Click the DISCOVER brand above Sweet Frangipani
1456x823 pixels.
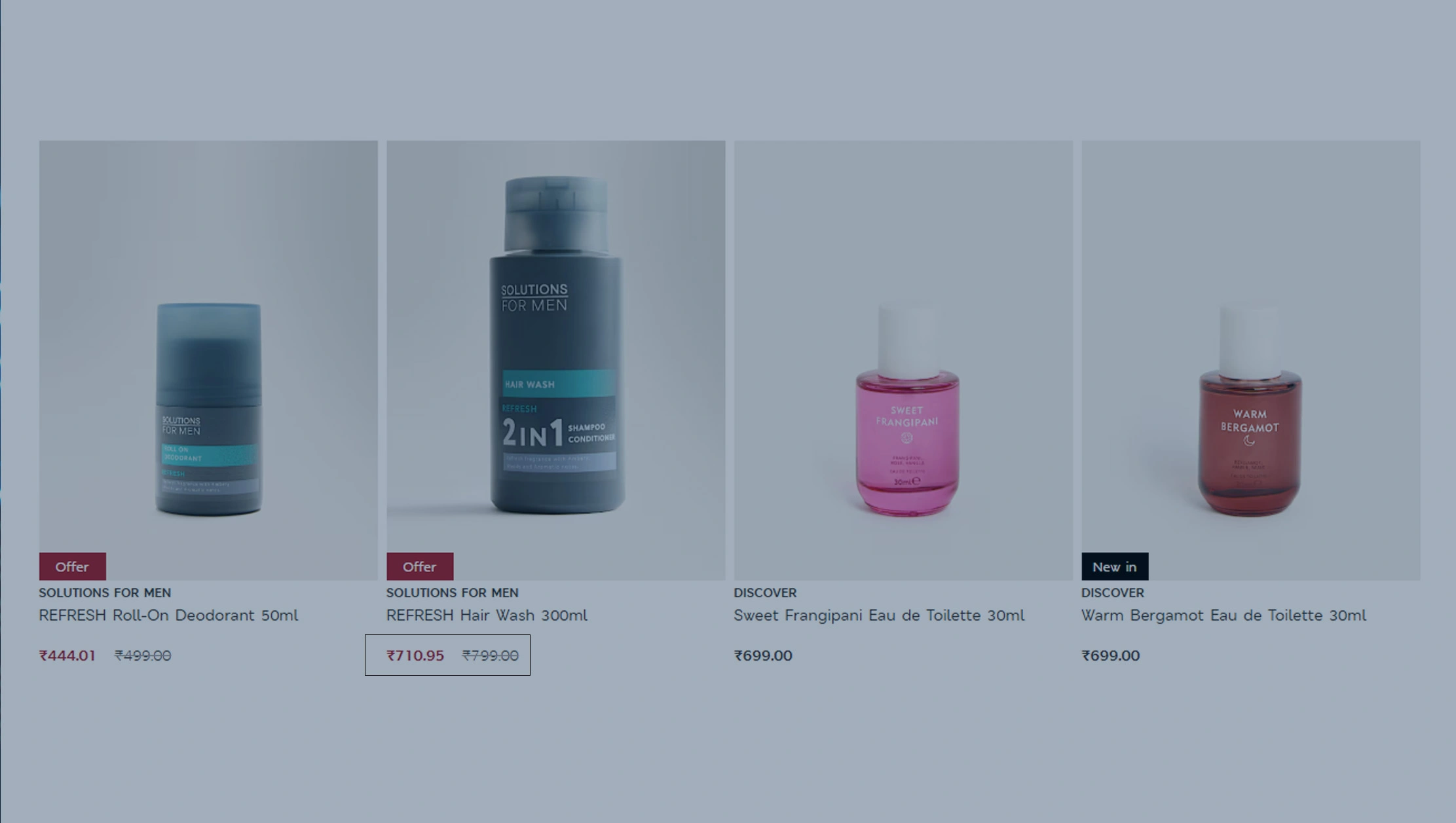point(765,593)
